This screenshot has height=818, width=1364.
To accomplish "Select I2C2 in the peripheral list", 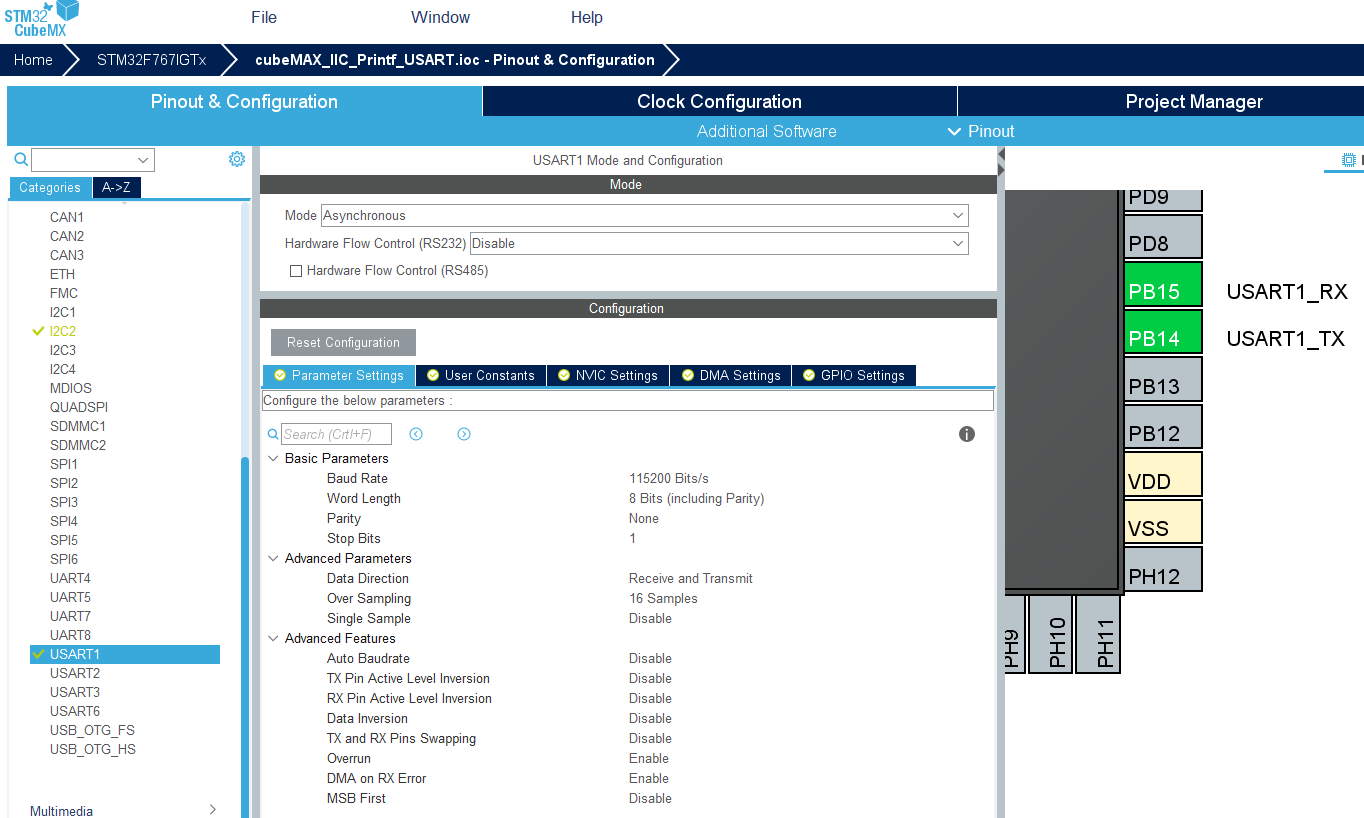I will [62, 331].
